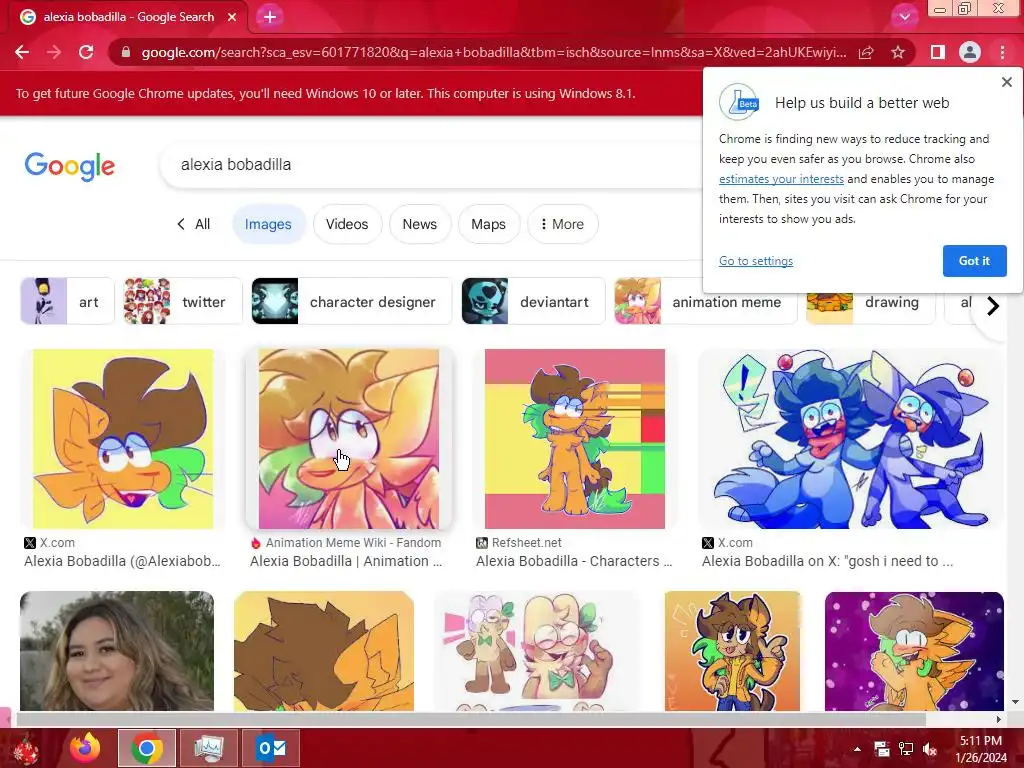Close the alexia bobadilla tab
1024x768 pixels.
pos(232,17)
